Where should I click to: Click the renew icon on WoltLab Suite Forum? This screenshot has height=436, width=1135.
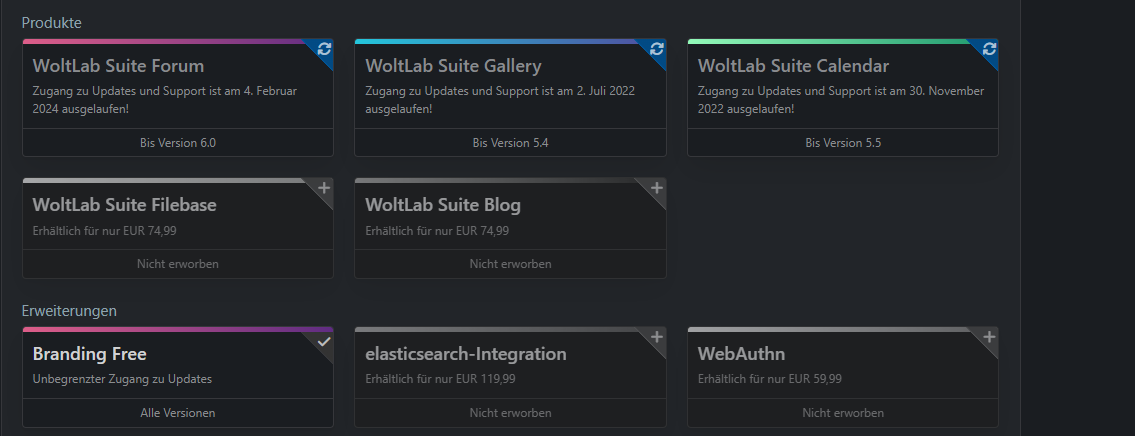[x=324, y=48]
